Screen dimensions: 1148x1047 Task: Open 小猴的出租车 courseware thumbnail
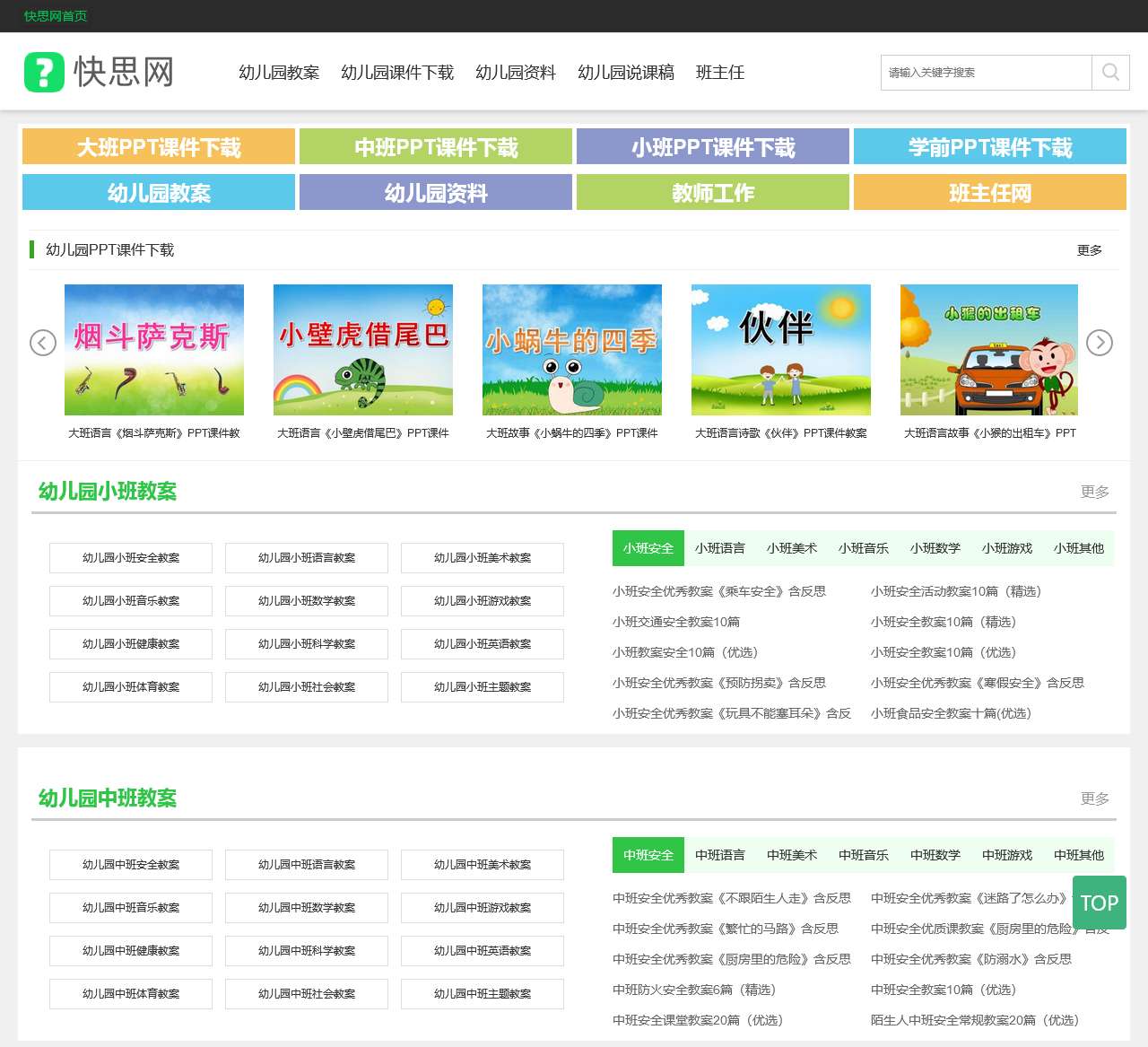coord(988,350)
